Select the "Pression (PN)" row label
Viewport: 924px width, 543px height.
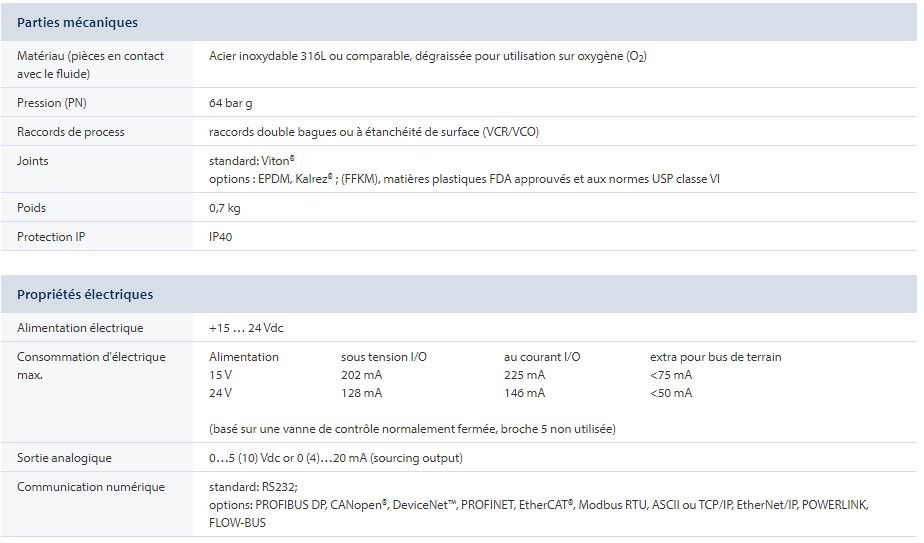click(52, 103)
